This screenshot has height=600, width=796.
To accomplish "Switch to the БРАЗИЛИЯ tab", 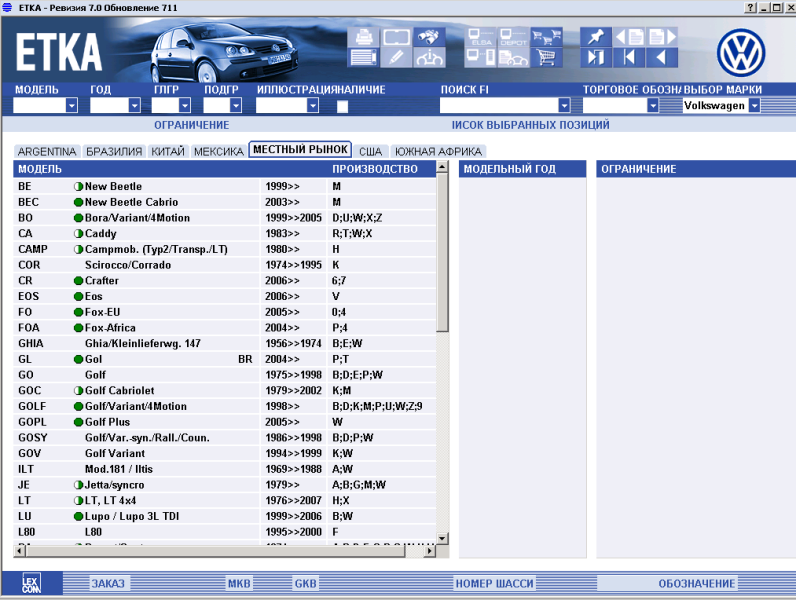I will coord(114,151).
